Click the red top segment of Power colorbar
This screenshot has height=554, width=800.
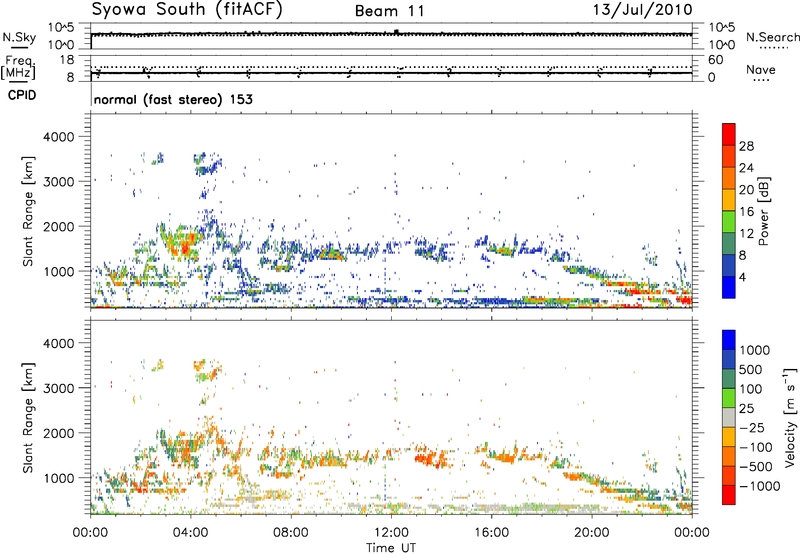tap(729, 134)
